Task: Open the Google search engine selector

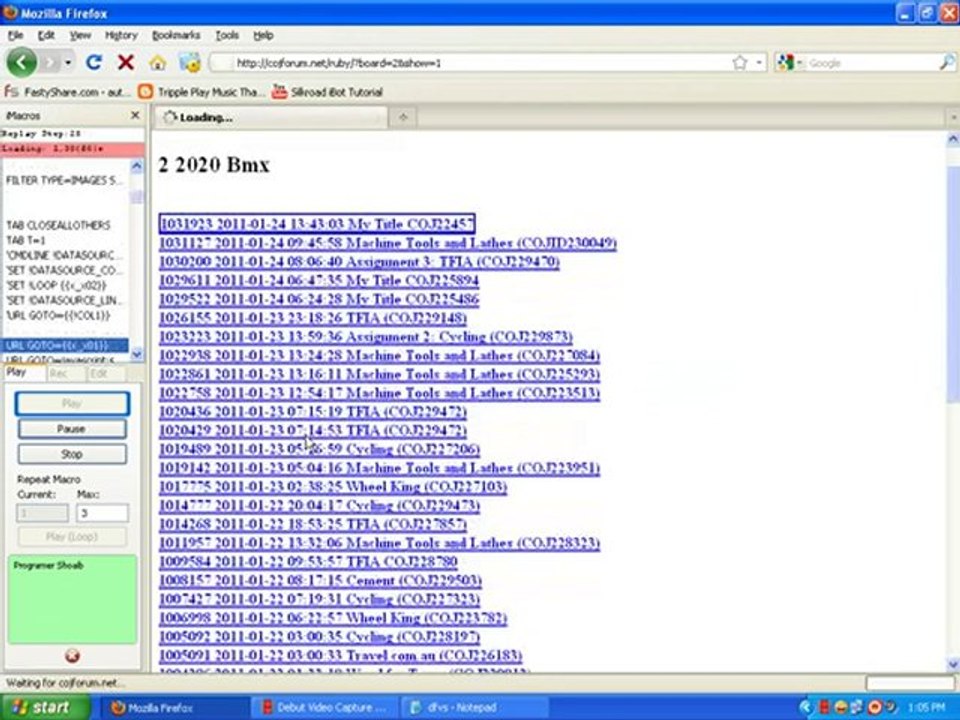Action: point(790,62)
